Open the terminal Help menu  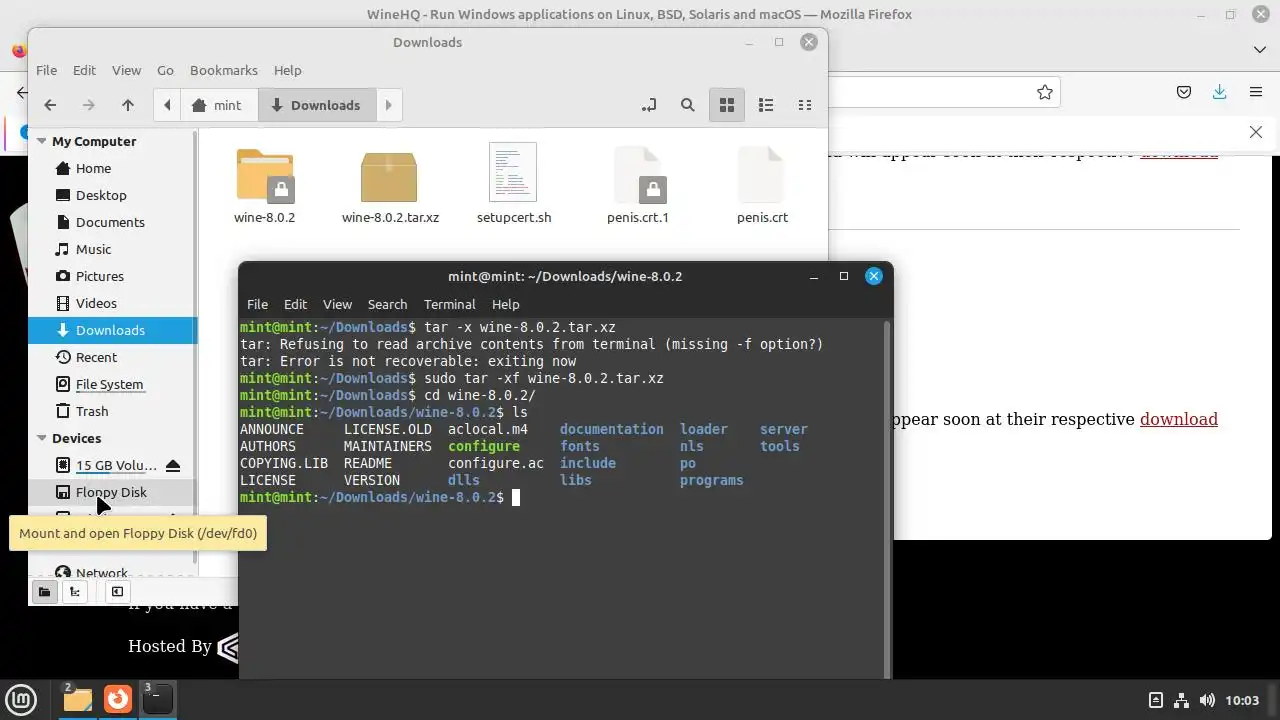[505, 304]
